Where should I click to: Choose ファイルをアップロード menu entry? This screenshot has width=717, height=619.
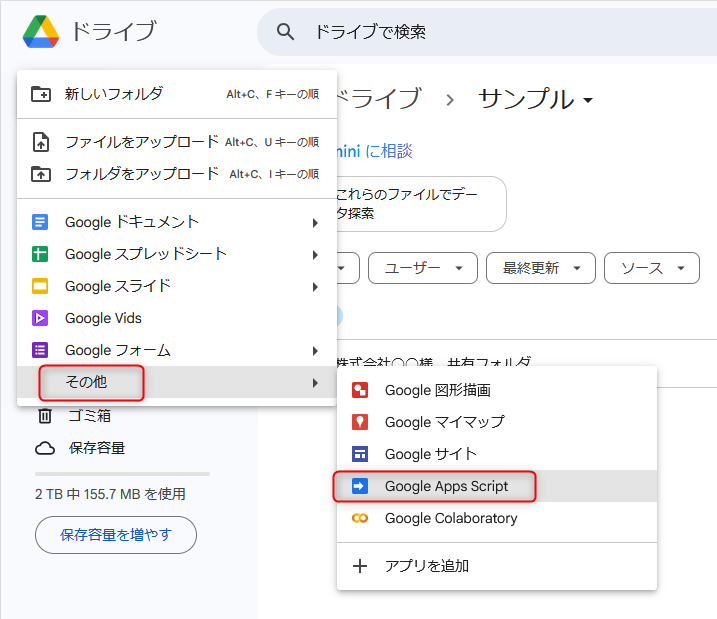click(140, 142)
